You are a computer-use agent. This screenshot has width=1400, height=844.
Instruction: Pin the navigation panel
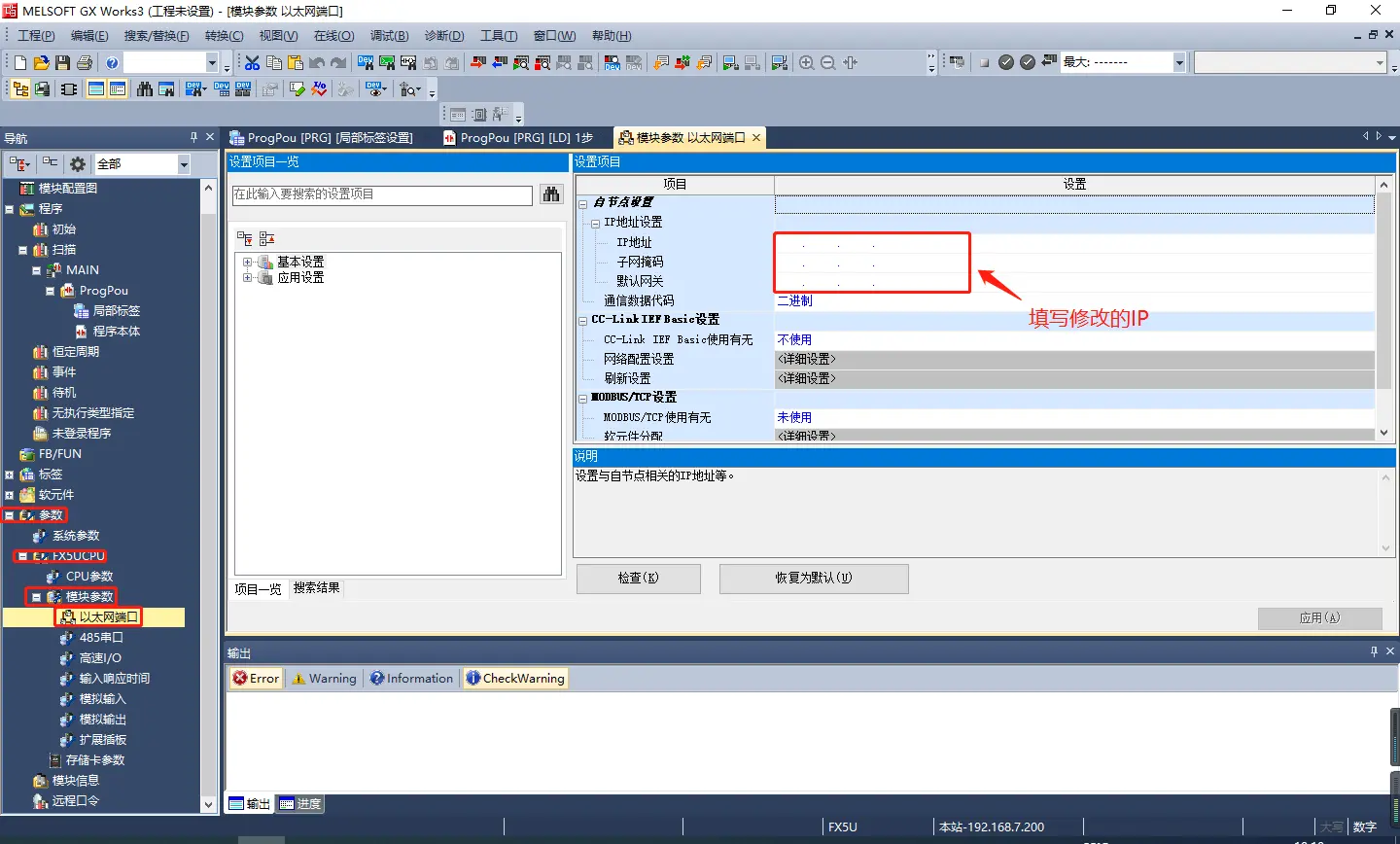pyautogui.click(x=194, y=137)
